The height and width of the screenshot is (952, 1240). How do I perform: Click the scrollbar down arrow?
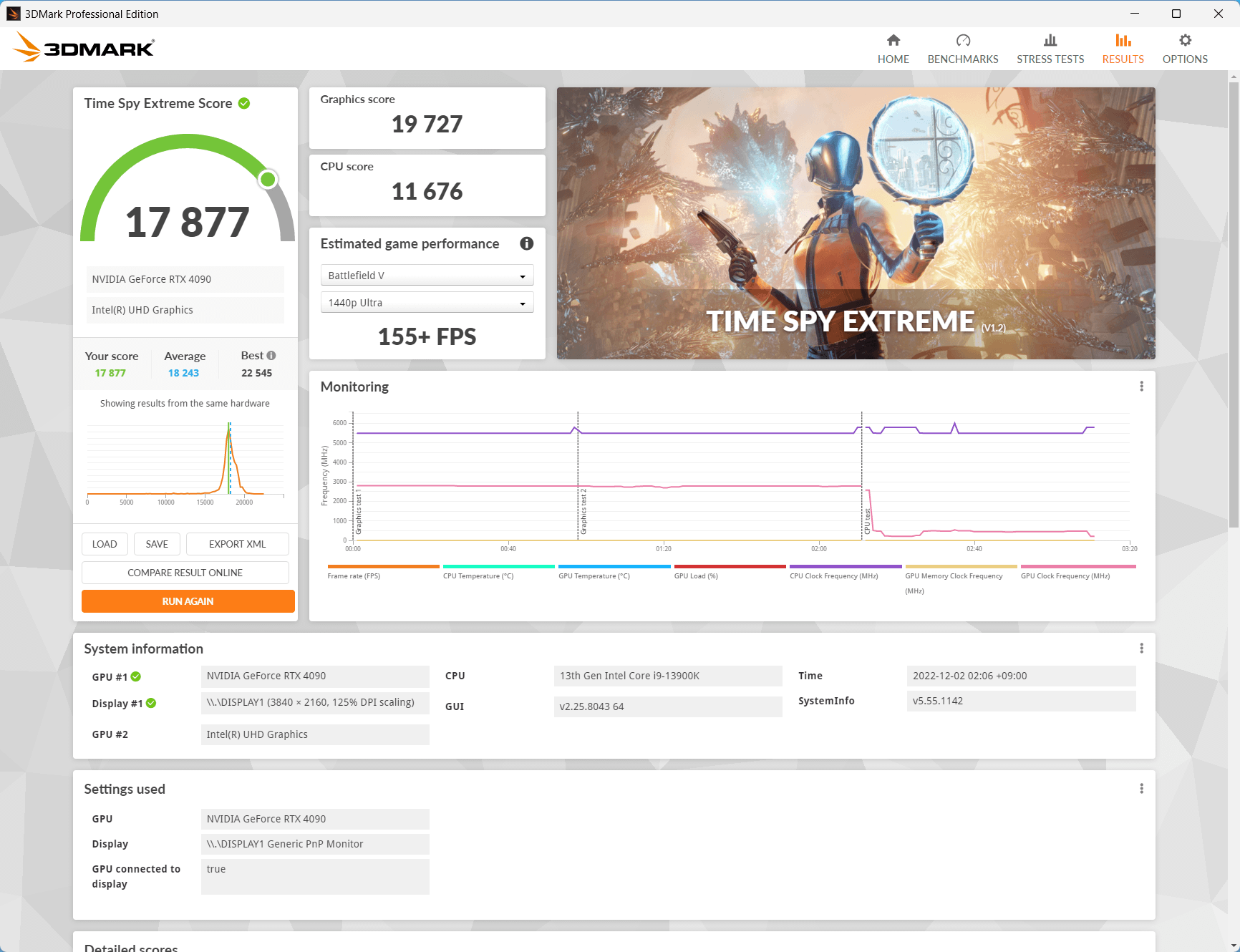point(1234,946)
